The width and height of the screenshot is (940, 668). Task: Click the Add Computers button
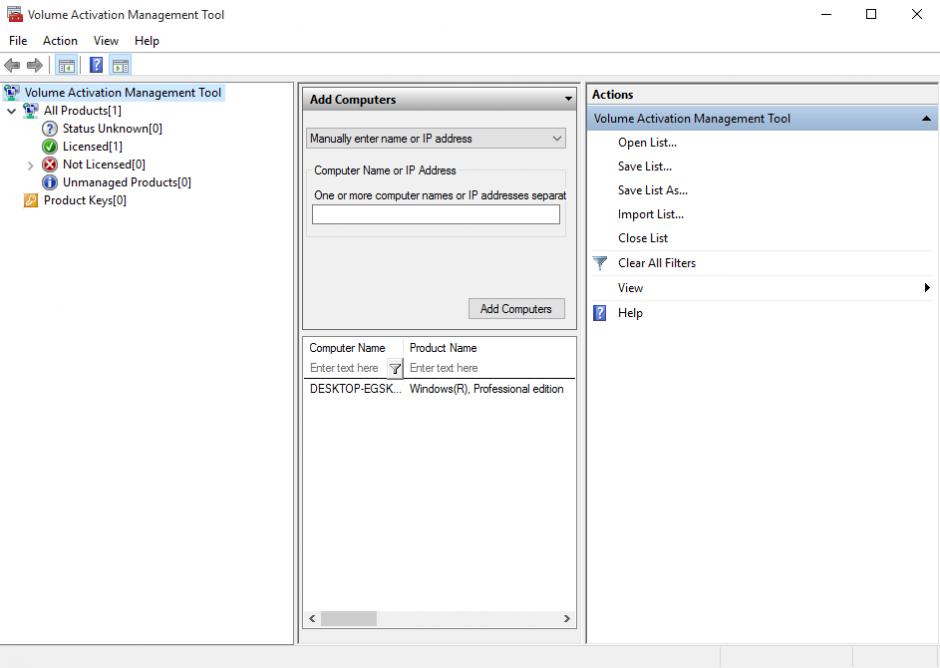tap(516, 309)
